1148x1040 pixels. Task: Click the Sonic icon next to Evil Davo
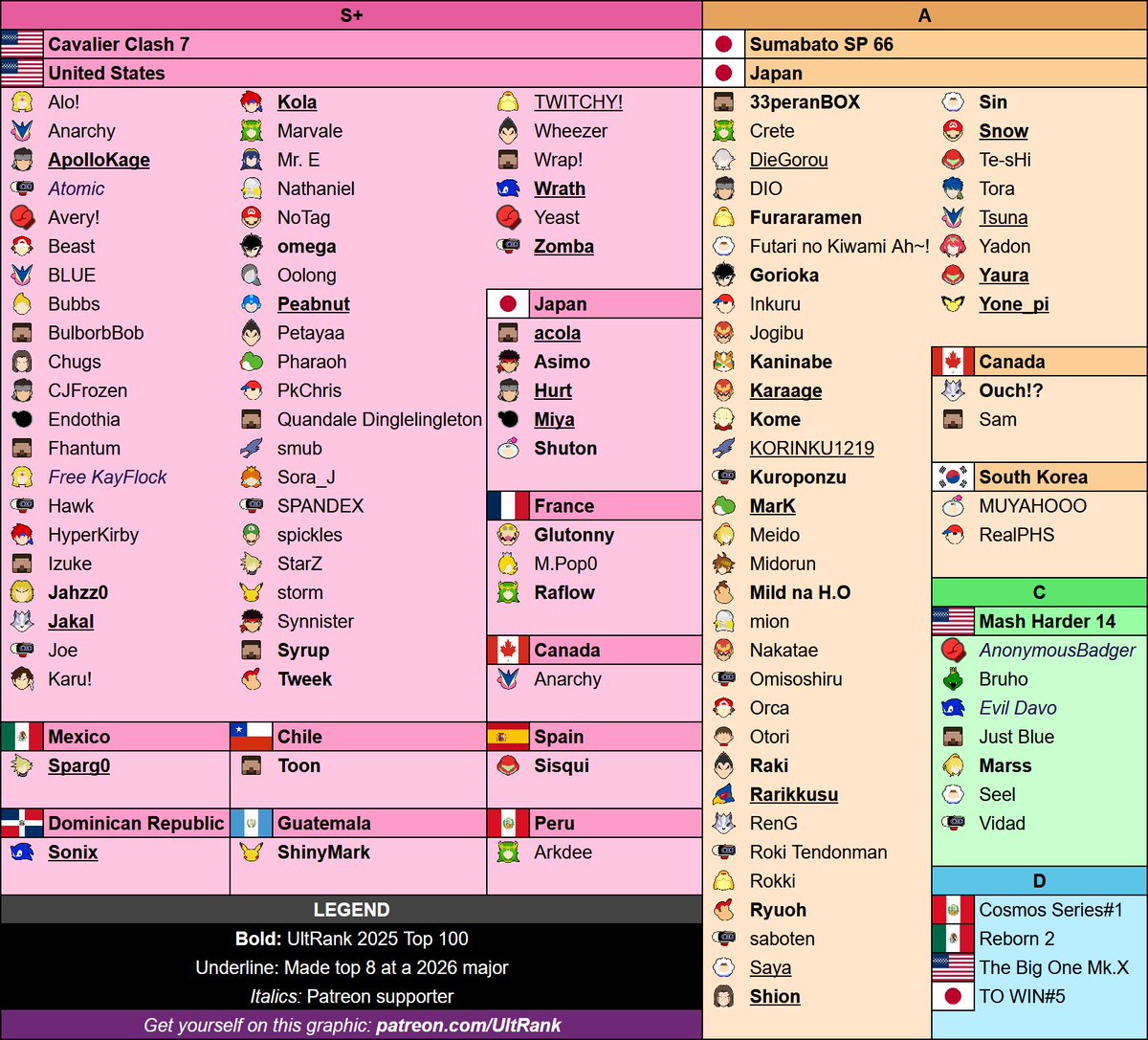[x=953, y=708]
